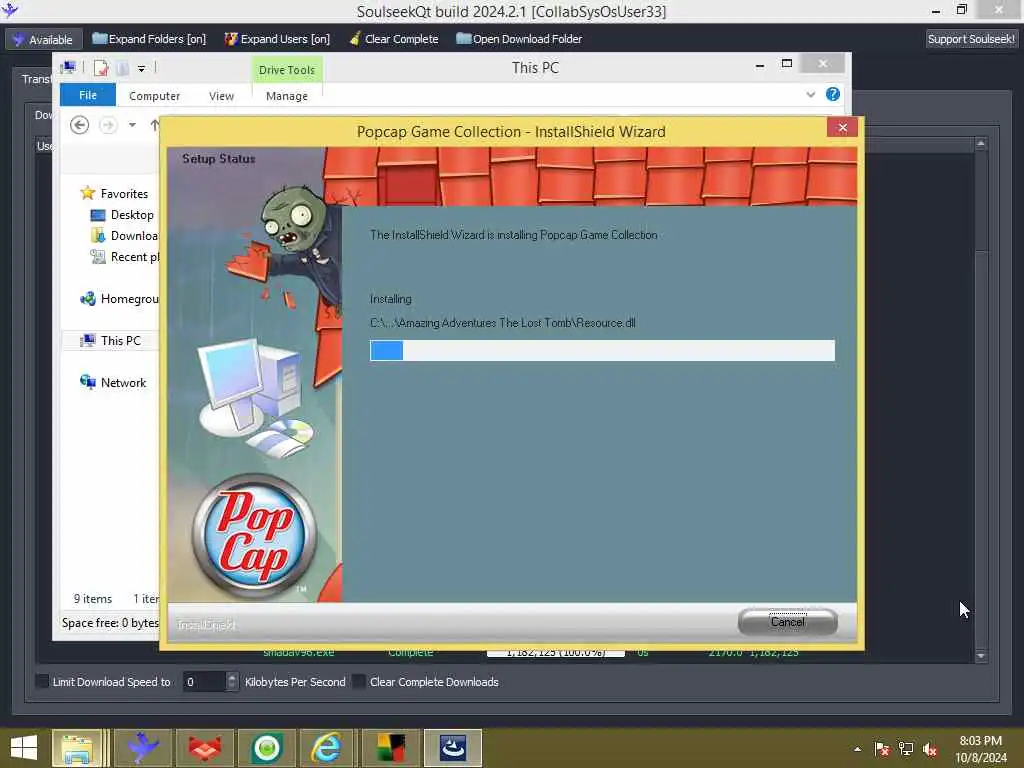Switch to the View ribbon tab

pos(221,96)
